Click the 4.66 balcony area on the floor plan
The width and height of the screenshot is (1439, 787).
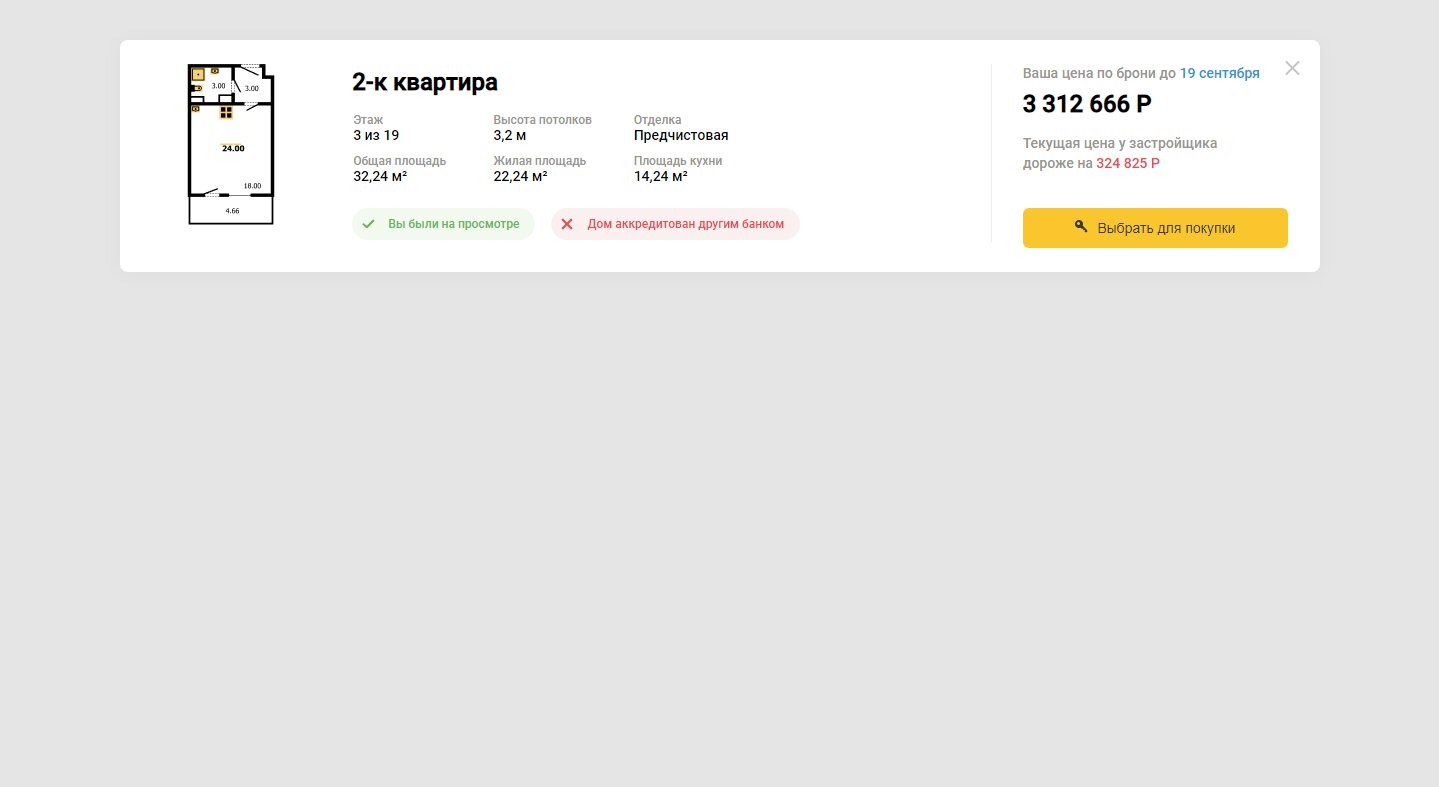tap(231, 210)
